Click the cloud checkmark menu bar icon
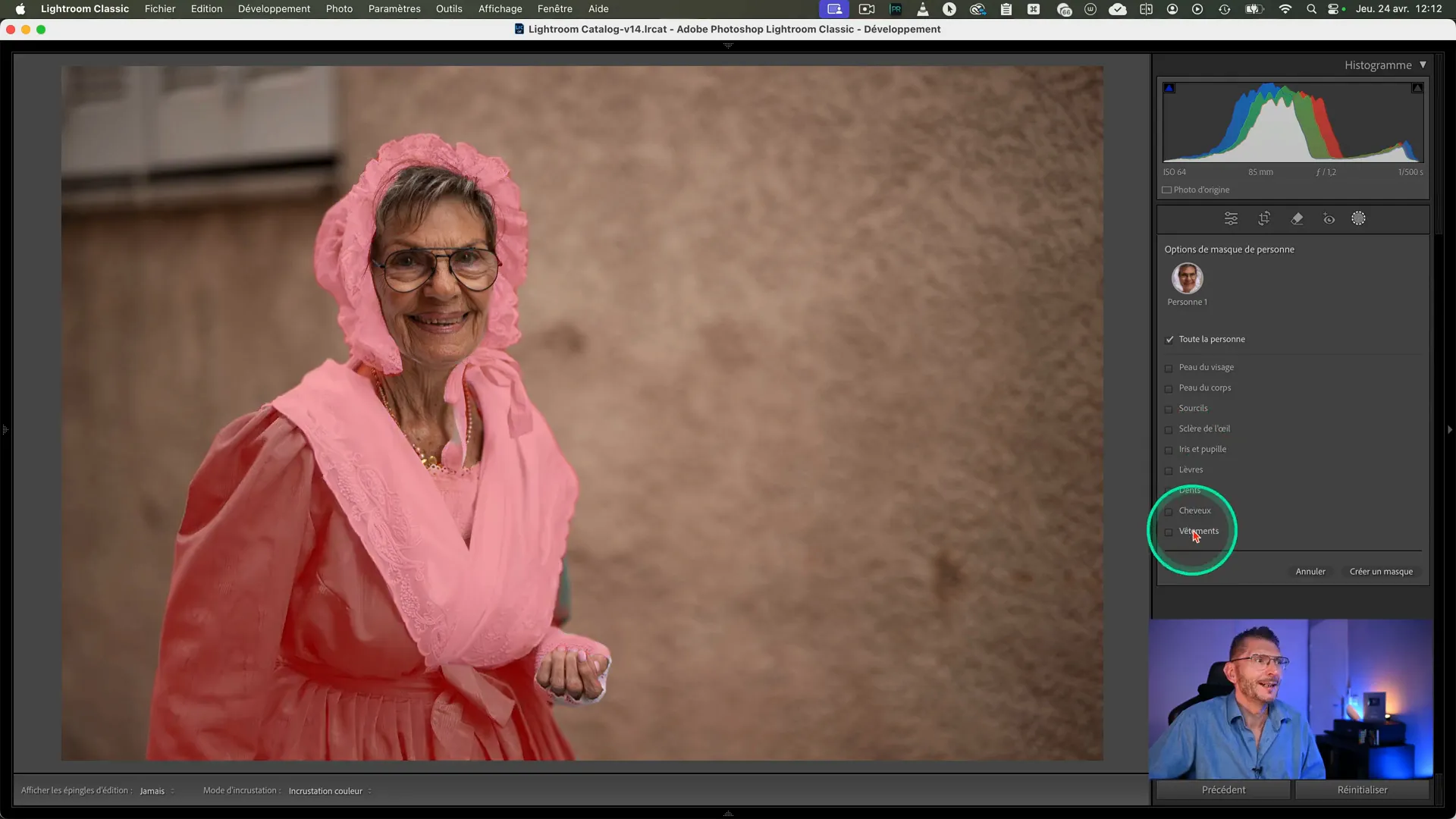Viewport: 1456px width, 819px height. click(x=1117, y=9)
